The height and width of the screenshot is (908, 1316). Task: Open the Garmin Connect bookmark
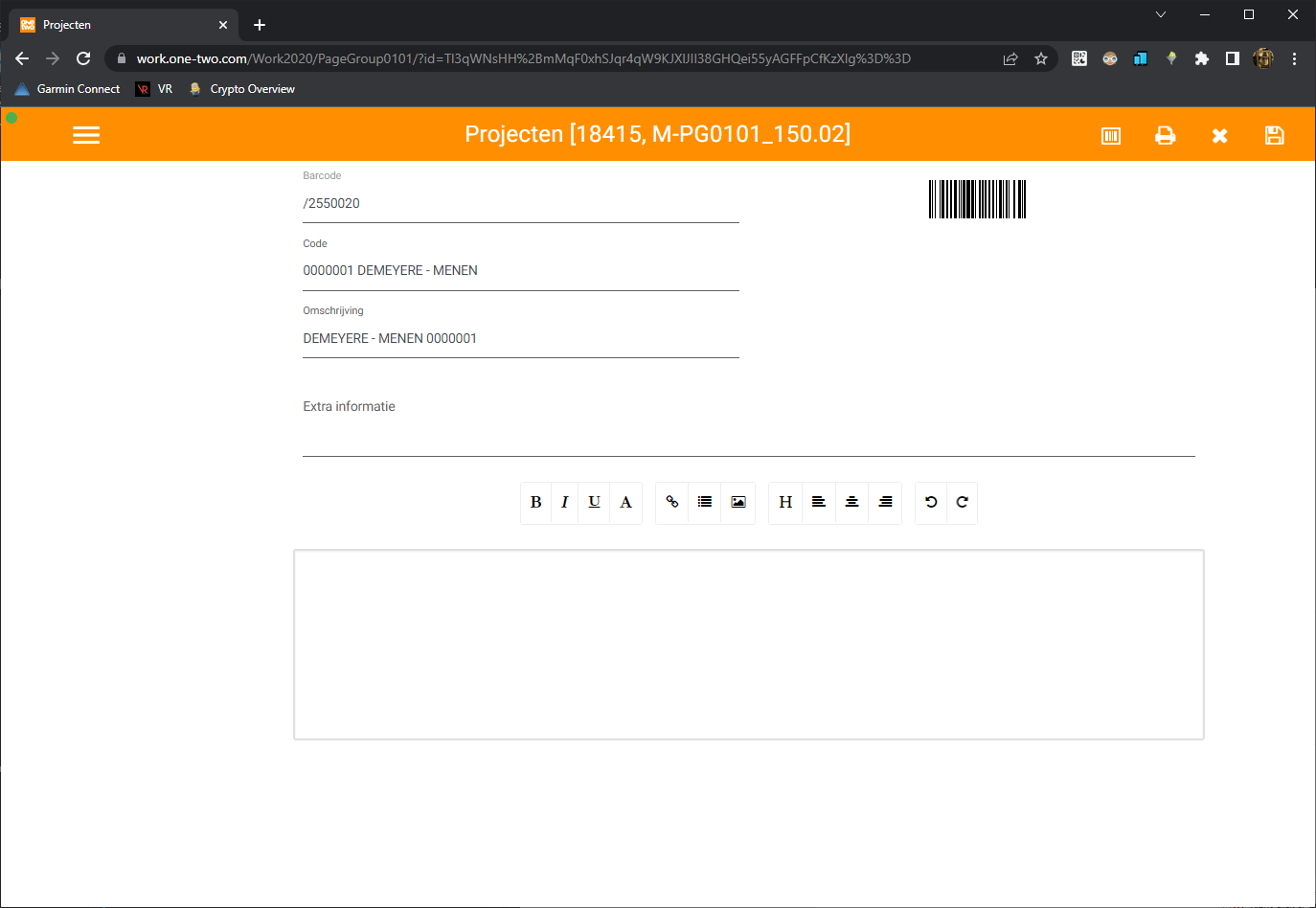pos(68,89)
